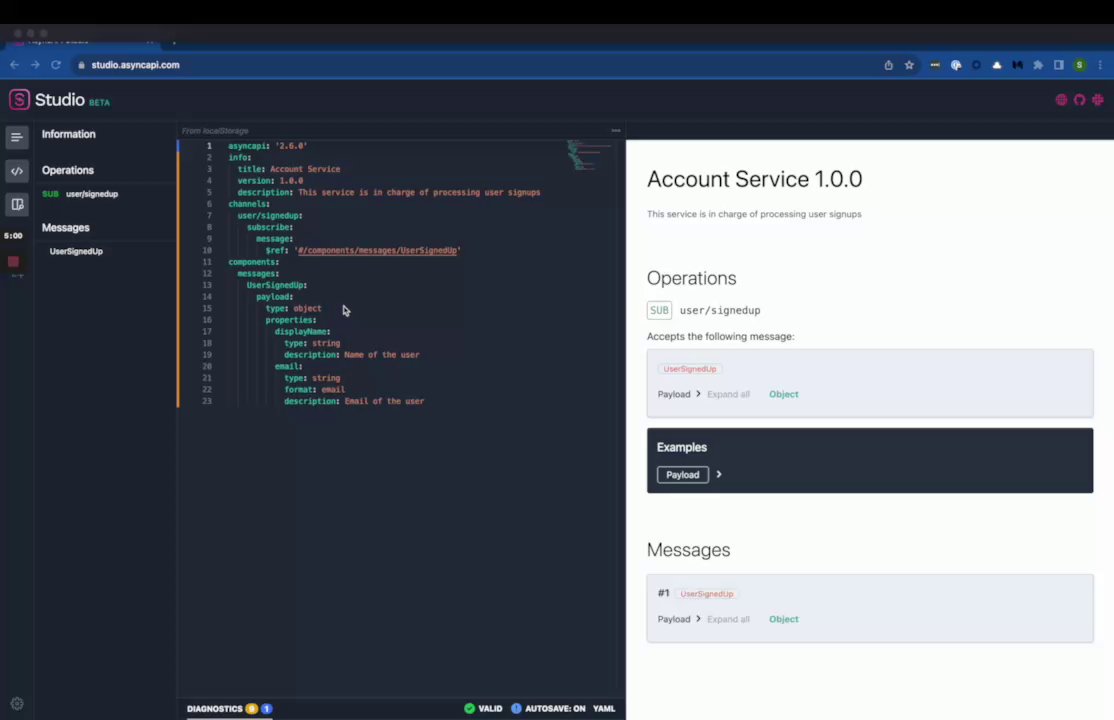Follow the #/components/messages/UserSignedUp reference link

[x=377, y=250]
